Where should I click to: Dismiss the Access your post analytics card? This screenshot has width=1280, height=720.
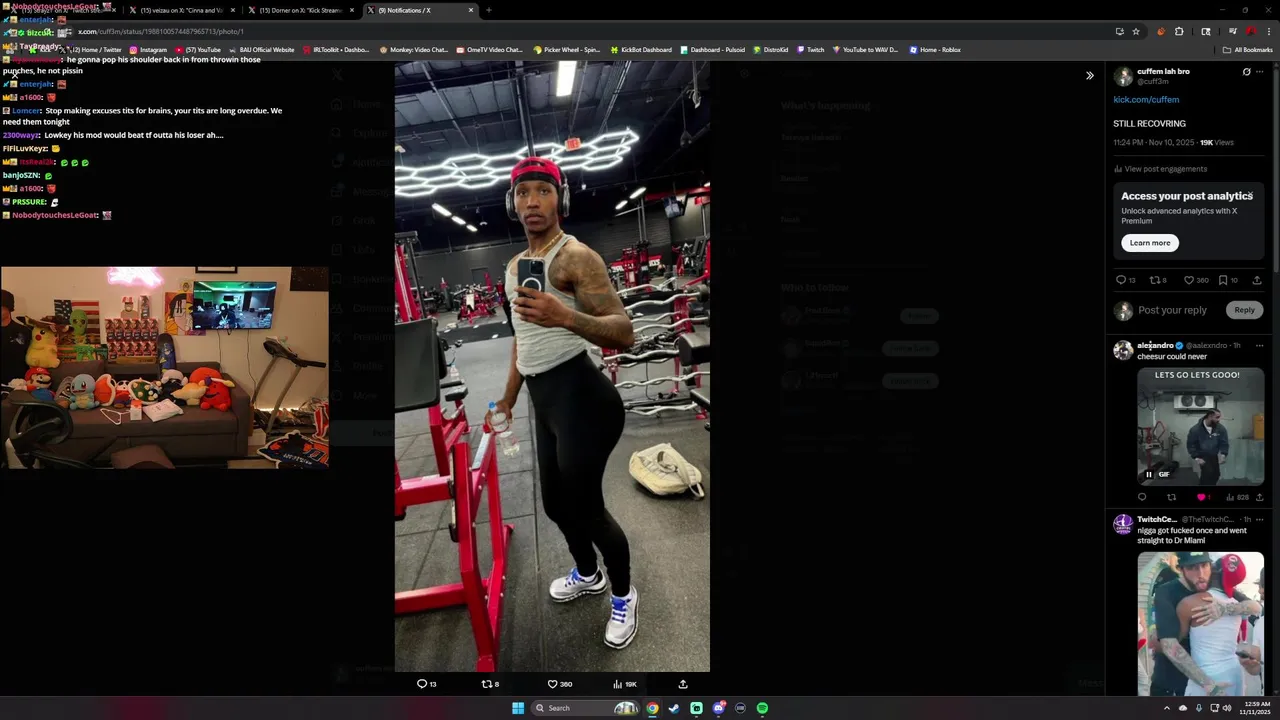click(x=1250, y=195)
